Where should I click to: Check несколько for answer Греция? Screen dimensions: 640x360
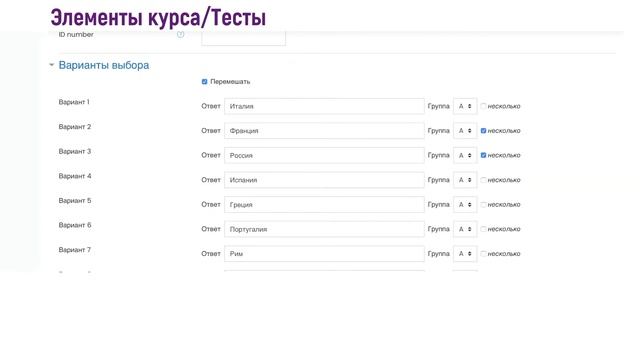(483, 204)
